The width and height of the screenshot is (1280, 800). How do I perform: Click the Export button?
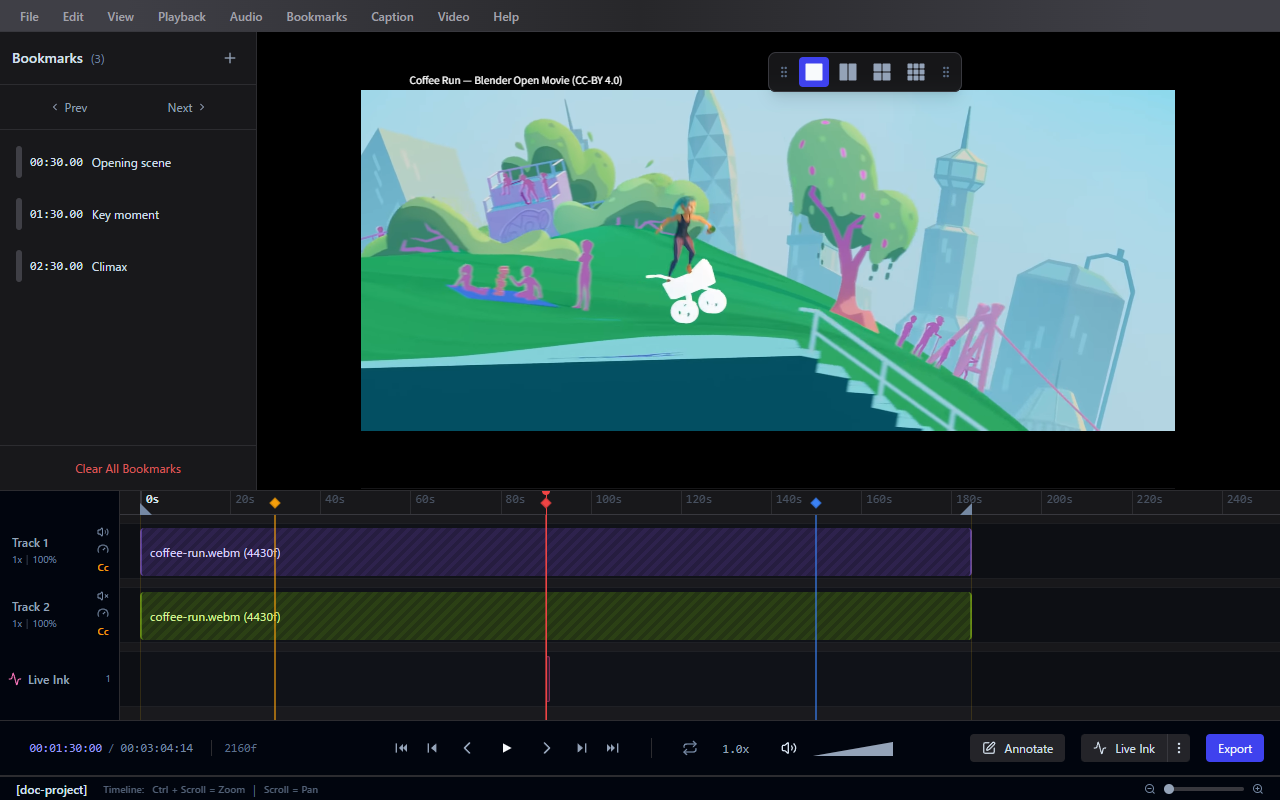[1234, 748]
